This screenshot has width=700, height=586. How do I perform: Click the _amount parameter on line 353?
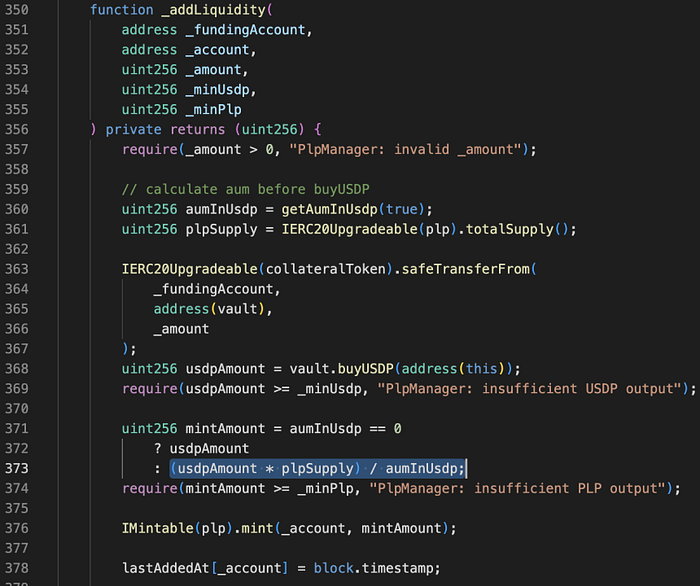[213, 70]
